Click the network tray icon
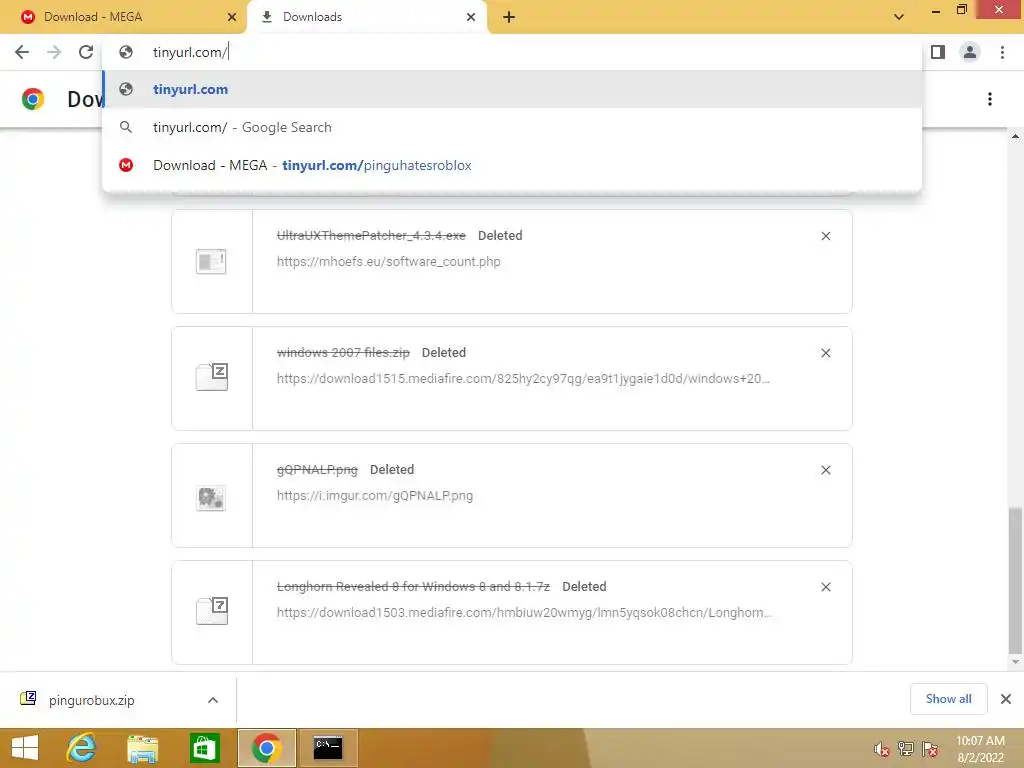Screen dimensions: 1024x768 point(906,749)
